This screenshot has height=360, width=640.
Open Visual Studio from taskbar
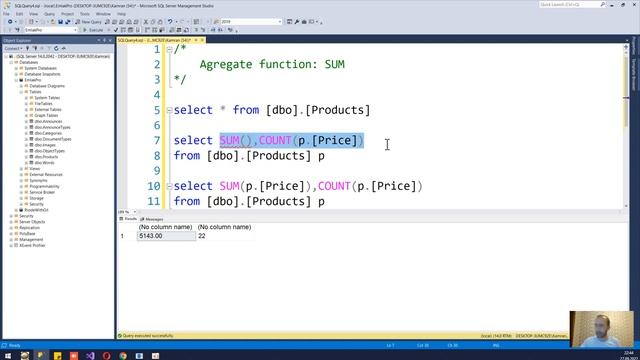[x=90, y=356]
